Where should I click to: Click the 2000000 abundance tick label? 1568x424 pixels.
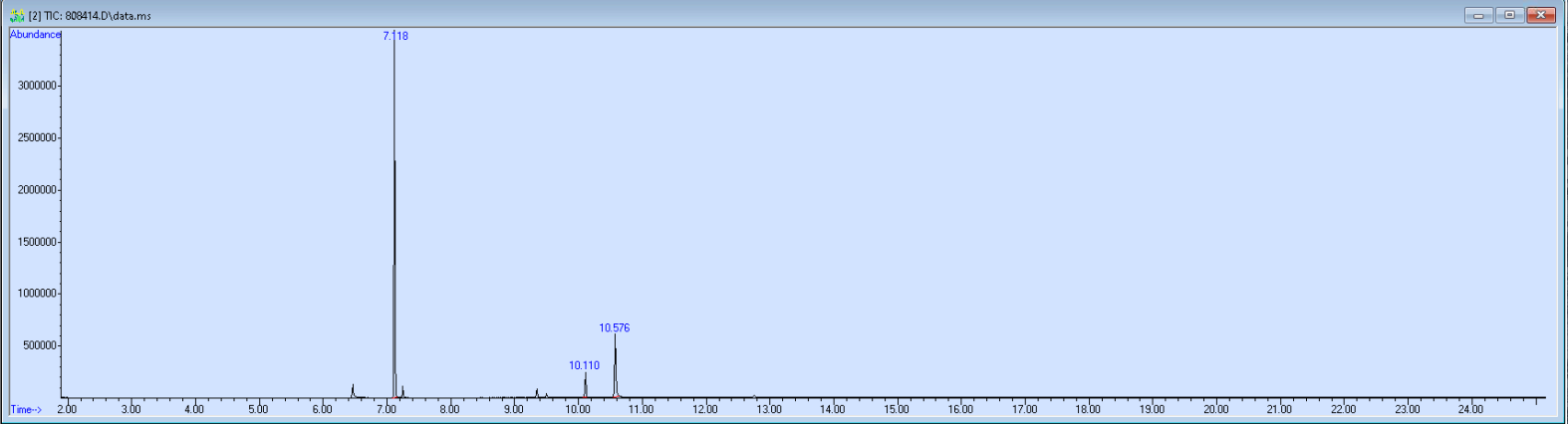[x=37, y=190]
